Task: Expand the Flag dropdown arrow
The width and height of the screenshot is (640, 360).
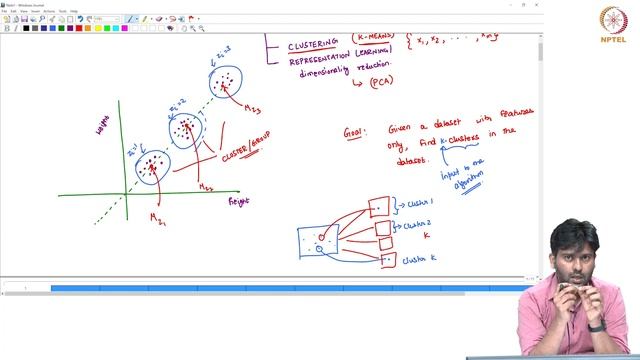Action: (x=198, y=19)
